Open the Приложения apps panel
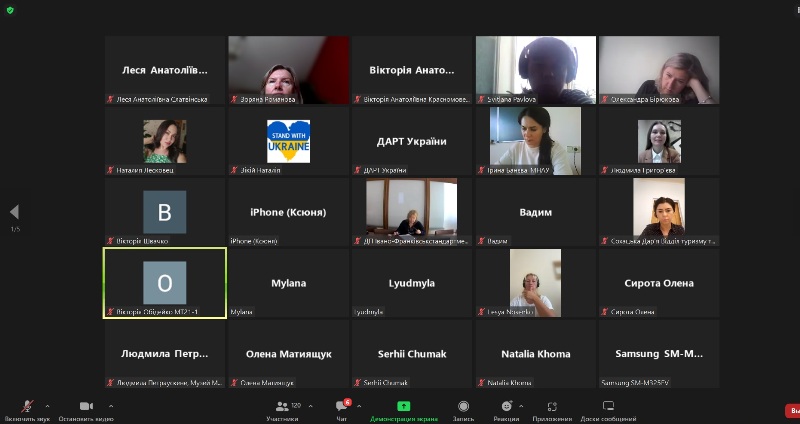 552,410
